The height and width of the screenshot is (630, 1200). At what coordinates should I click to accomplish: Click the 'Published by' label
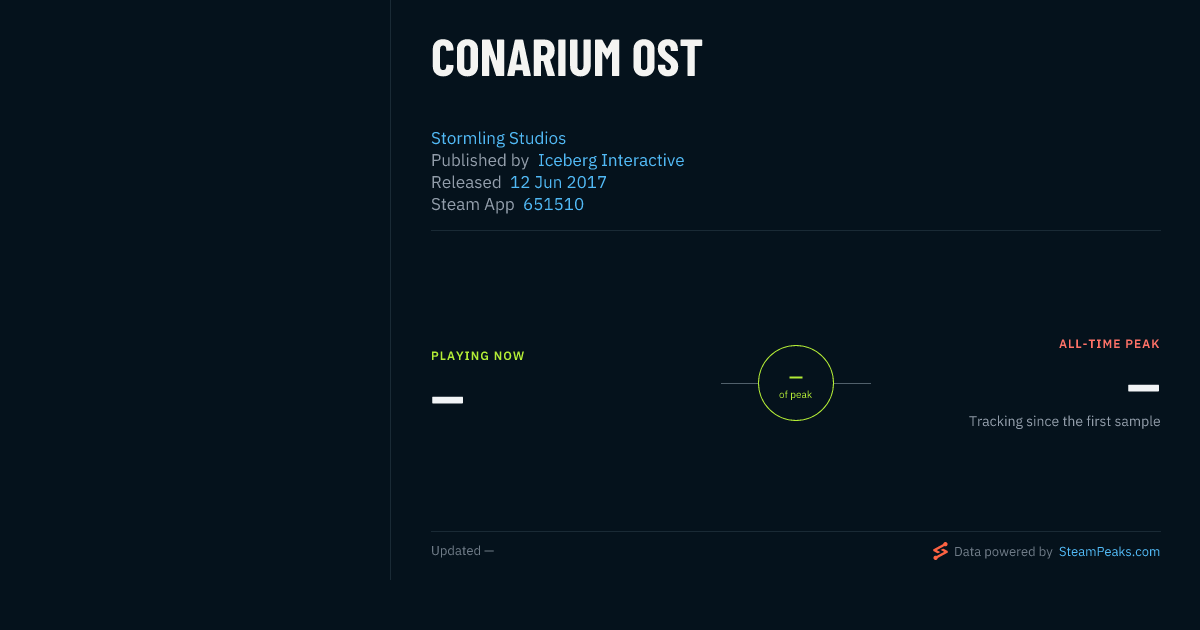tap(480, 160)
